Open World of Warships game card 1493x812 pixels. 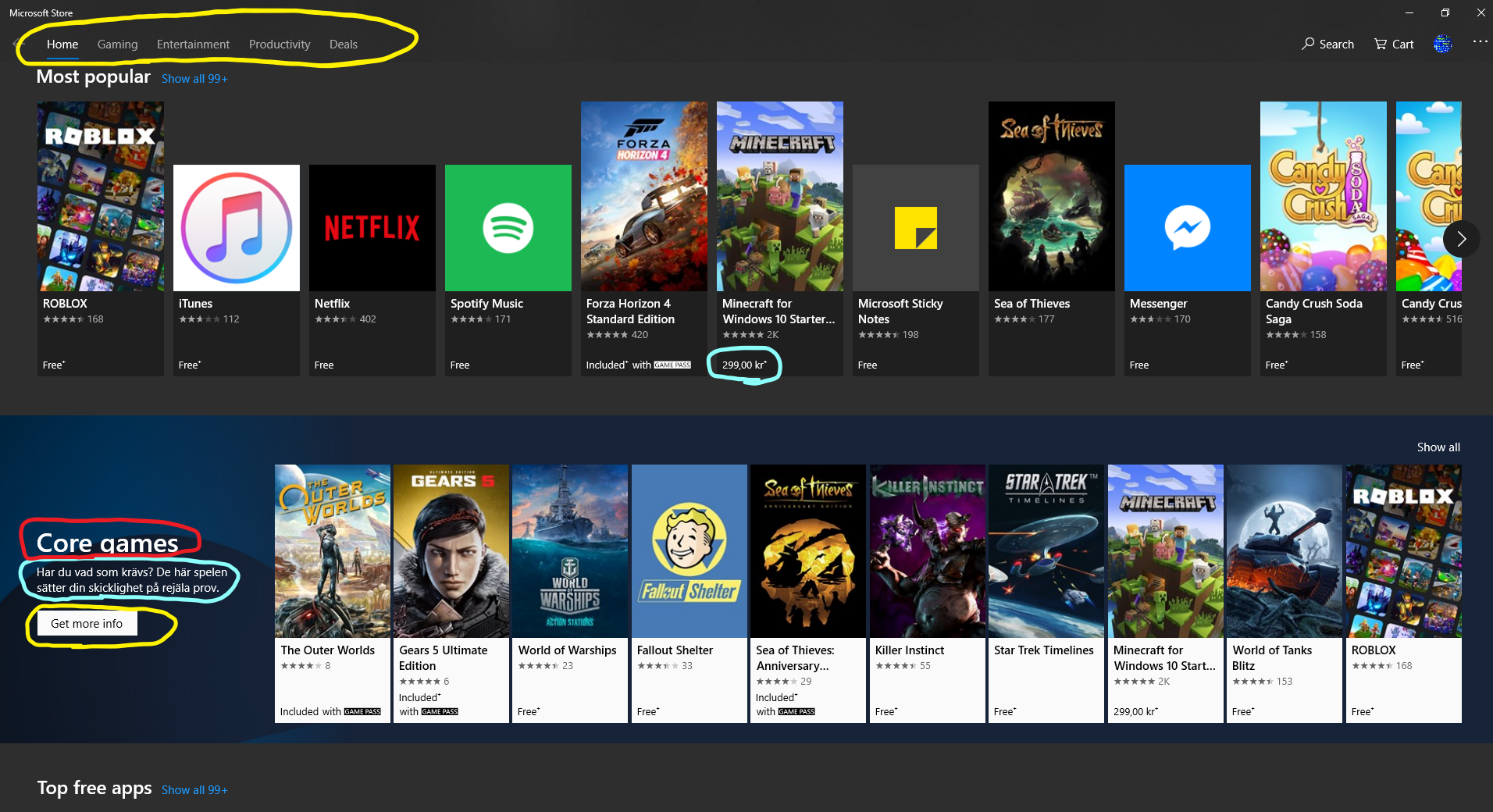(570, 593)
